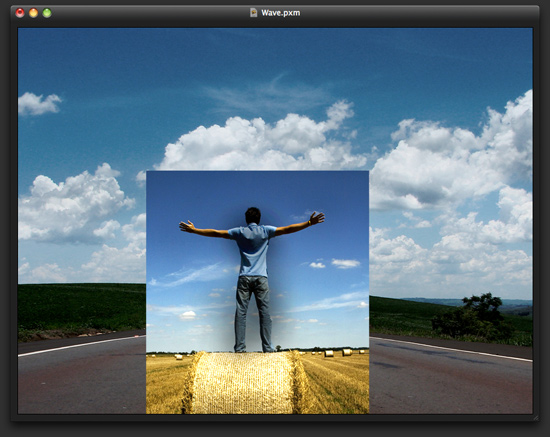This screenshot has height=437, width=550.
Task: Close the Wave.pxm window
Action: coord(20,13)
